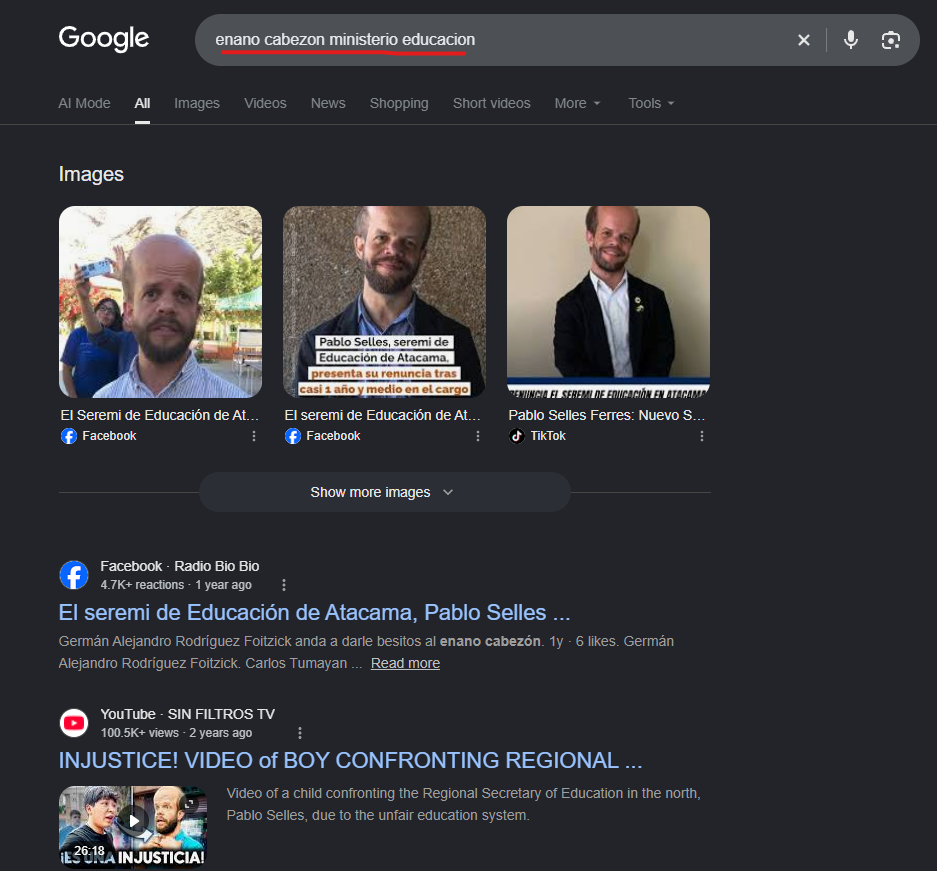Open first image title 'El Seremi de Educación de At...'
Viewport: 937px width, 871px height.
(160, 415)
